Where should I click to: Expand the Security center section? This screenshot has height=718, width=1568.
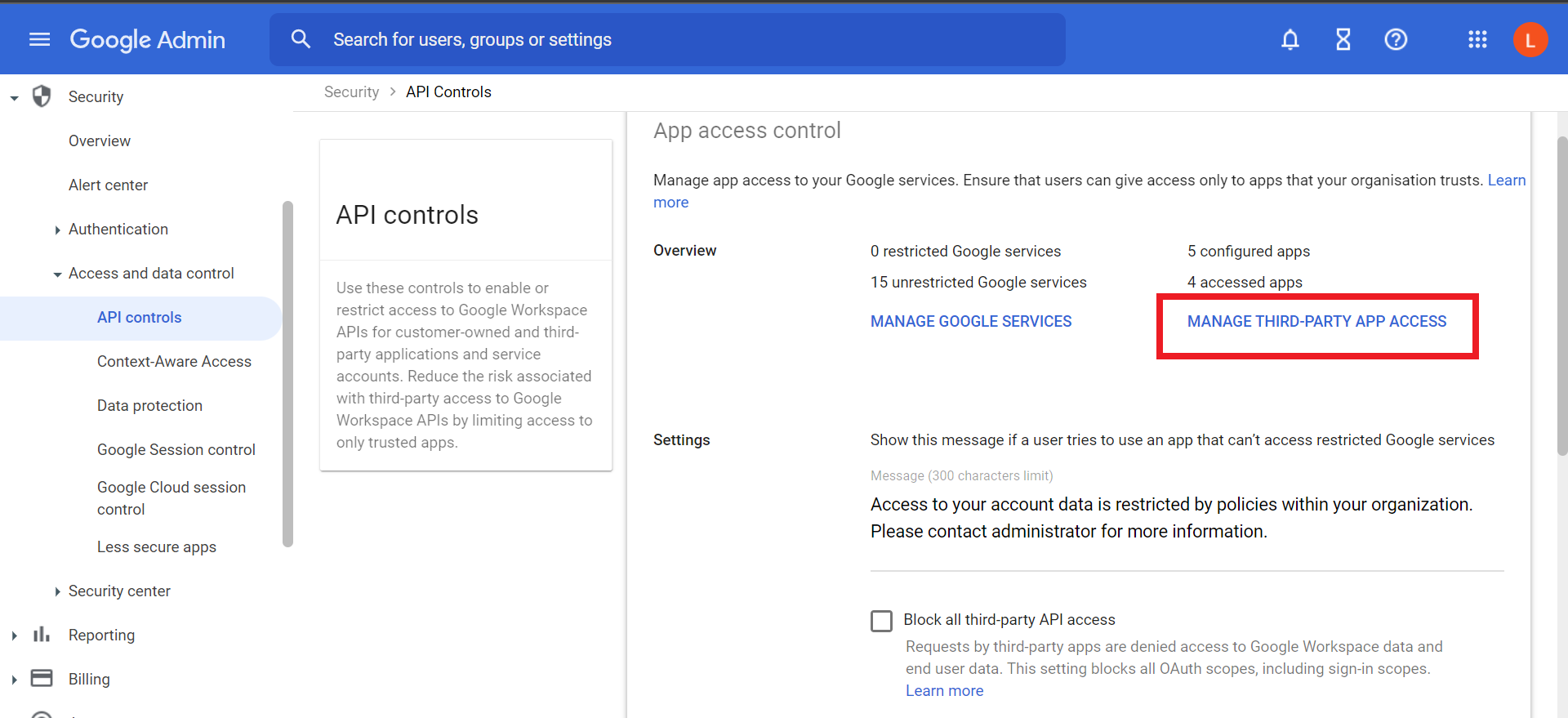coord(57,591)
